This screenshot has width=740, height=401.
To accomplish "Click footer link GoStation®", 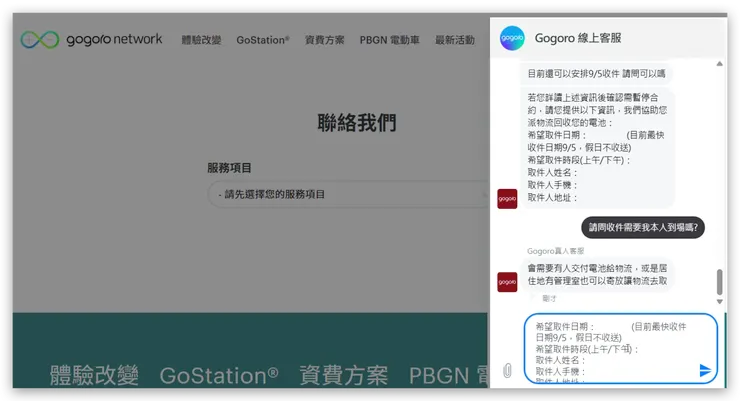I will pyautogui.click(x=219, y=376).
